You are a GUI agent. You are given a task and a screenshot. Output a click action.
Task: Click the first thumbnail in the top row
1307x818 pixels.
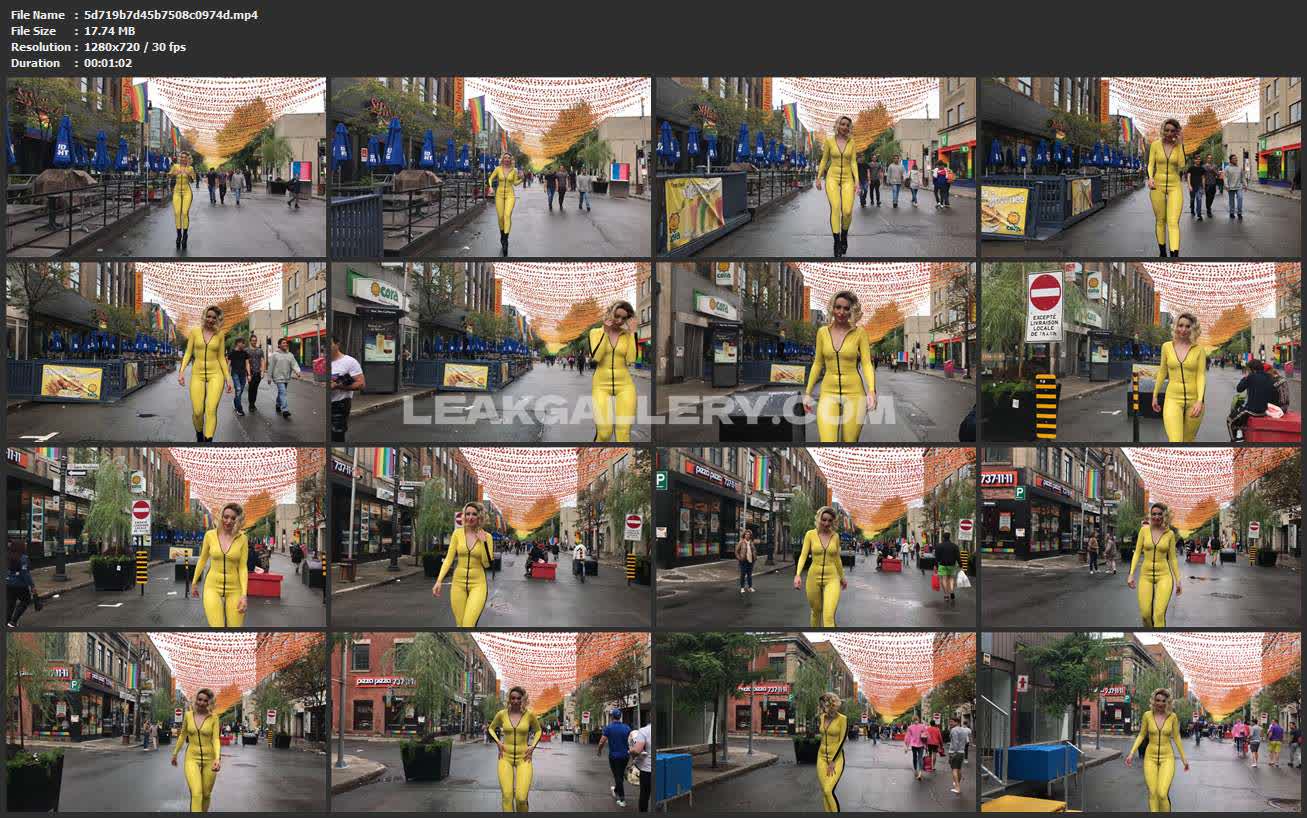[x=166, y=167]
